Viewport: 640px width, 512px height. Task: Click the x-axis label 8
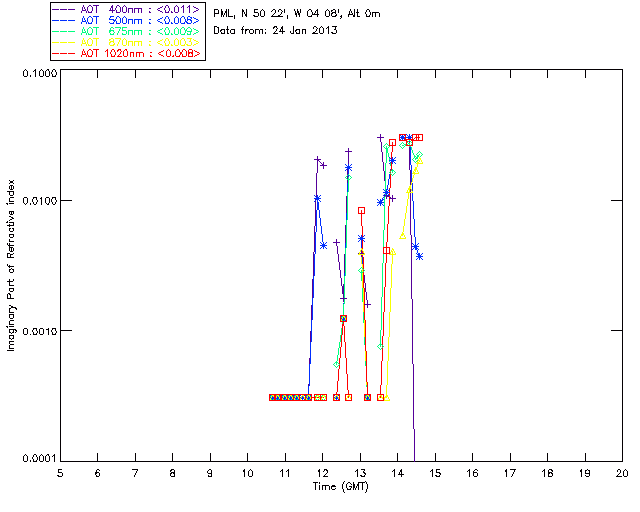tap(173, 474)
